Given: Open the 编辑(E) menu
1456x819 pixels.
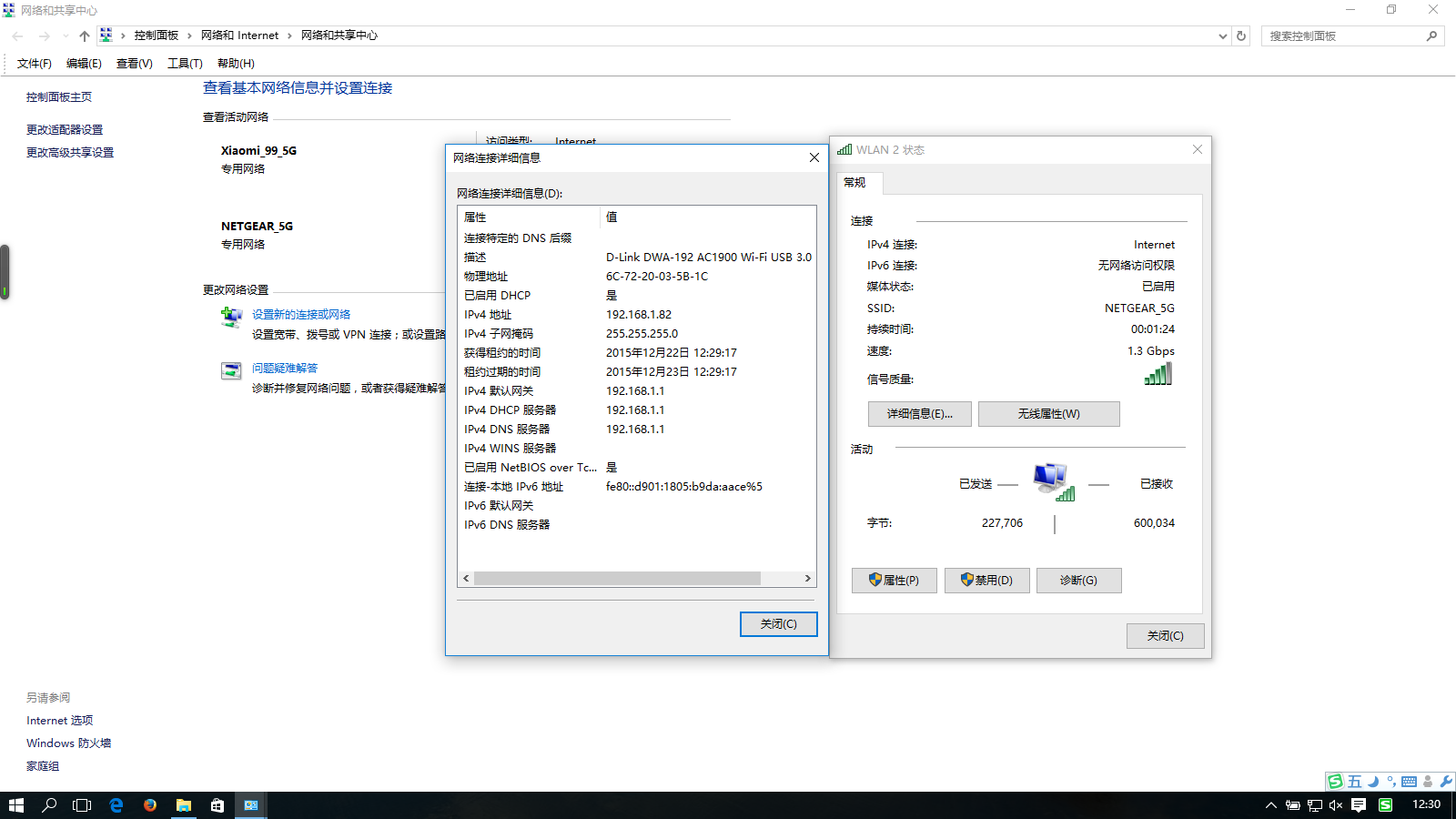Looking at the screenshot, I should click(x=84, y=64).
